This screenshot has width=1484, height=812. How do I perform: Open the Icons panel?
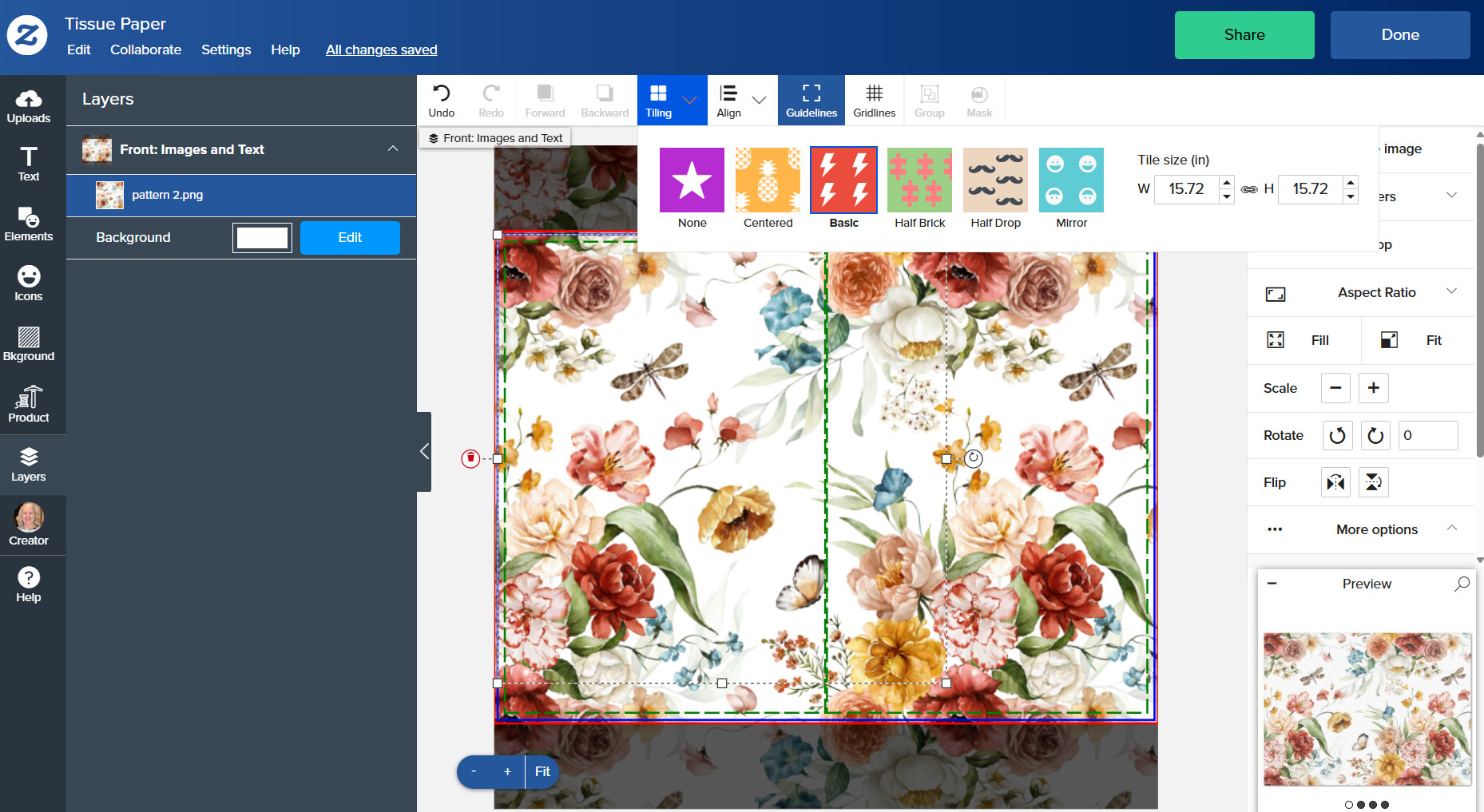(29, 283)
